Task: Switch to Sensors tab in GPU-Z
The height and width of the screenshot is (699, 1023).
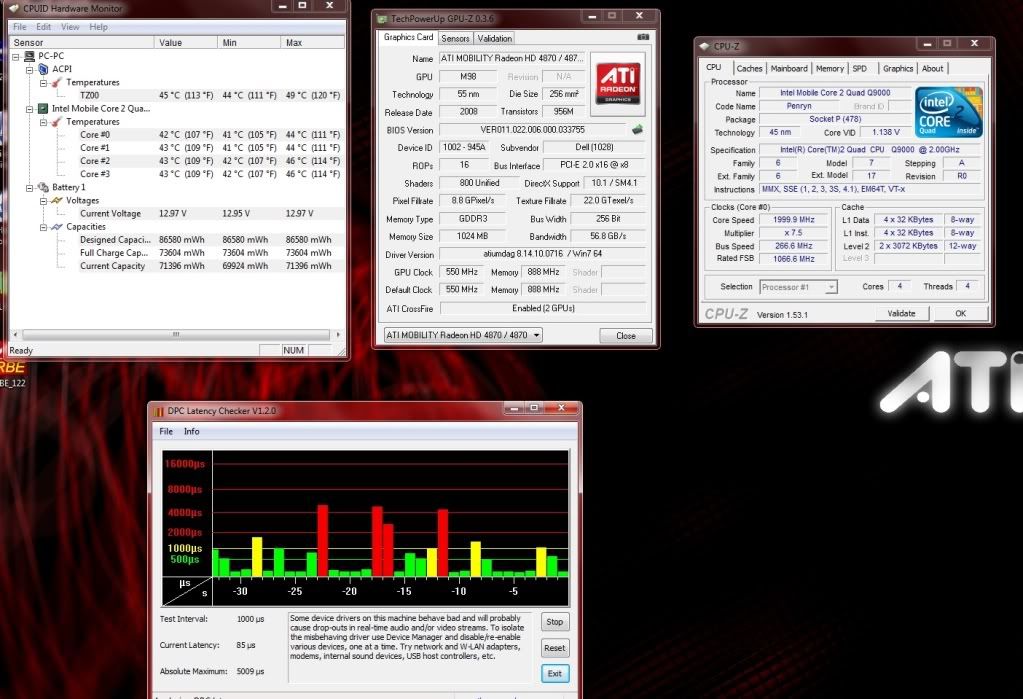Action: click(x=455, y=39)
